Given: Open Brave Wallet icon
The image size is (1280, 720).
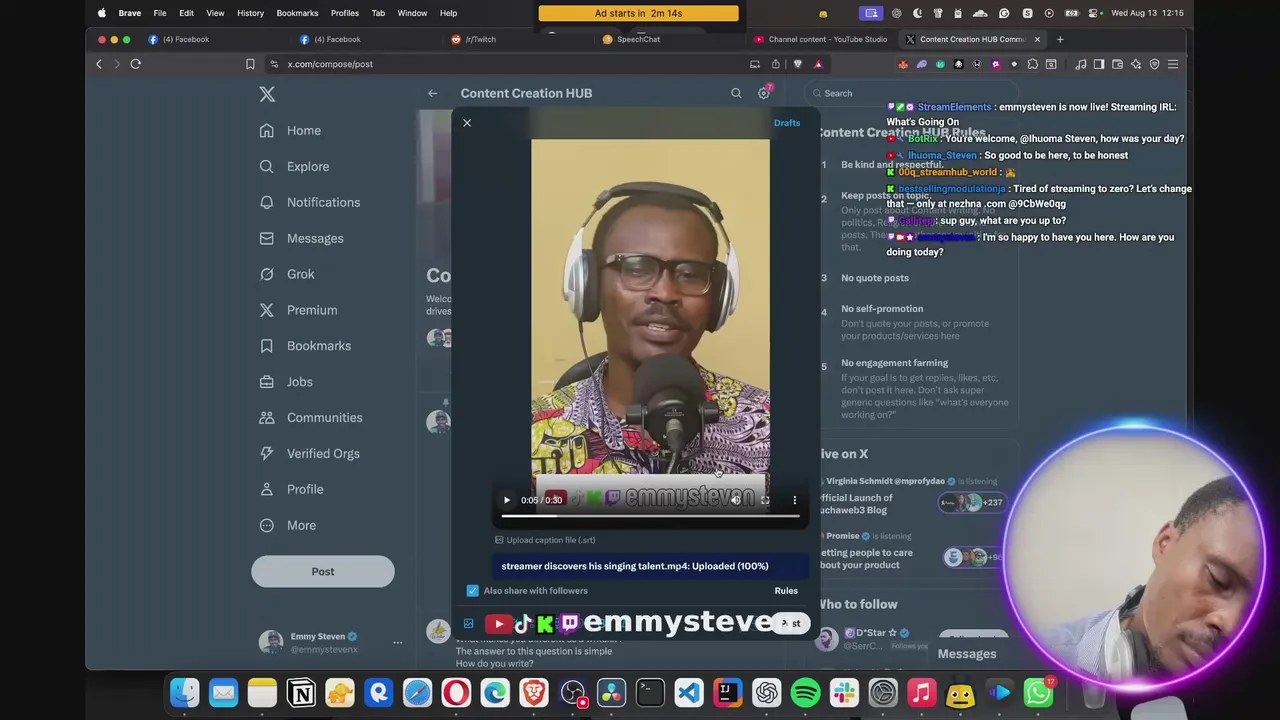Looking at the screenshot, I should pos(1117,64).
